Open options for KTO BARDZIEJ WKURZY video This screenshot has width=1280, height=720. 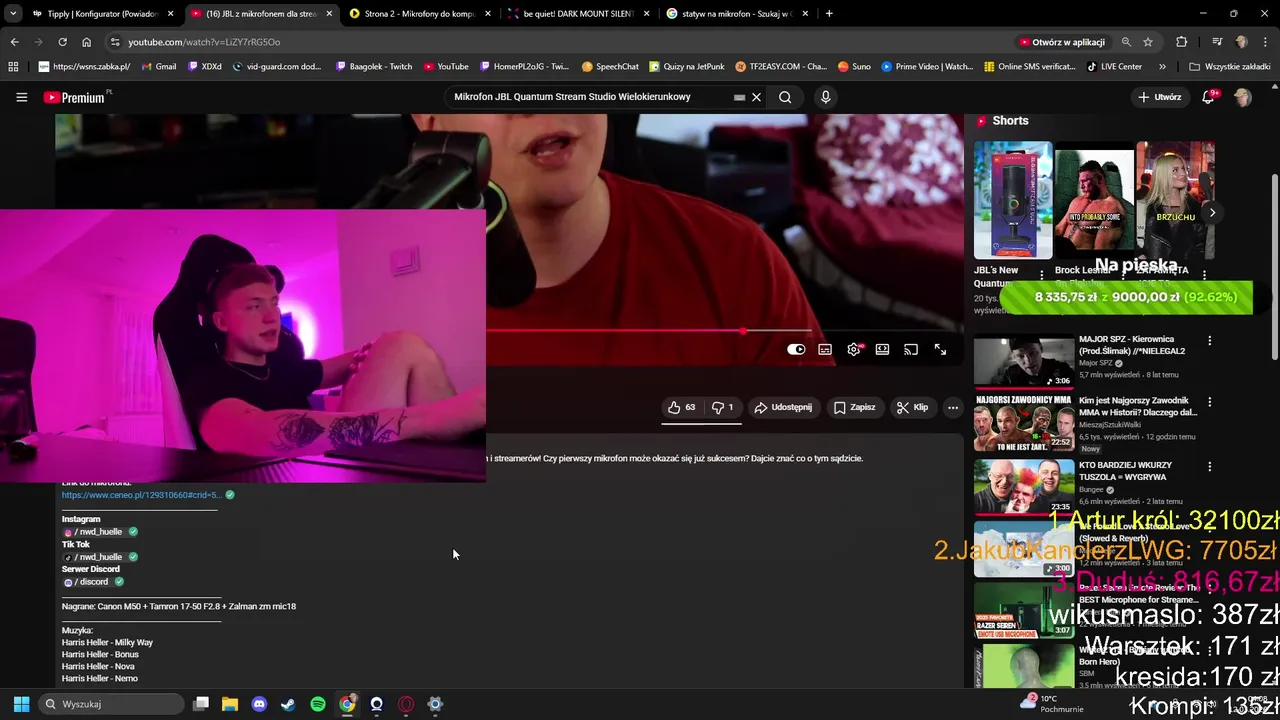pos(1209,467)
